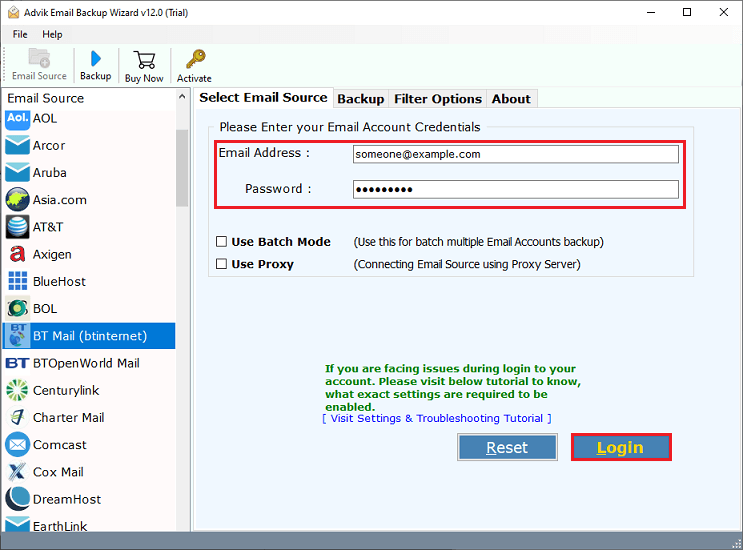Select the Centurylink starburst icon

click(x=18, y=390)
